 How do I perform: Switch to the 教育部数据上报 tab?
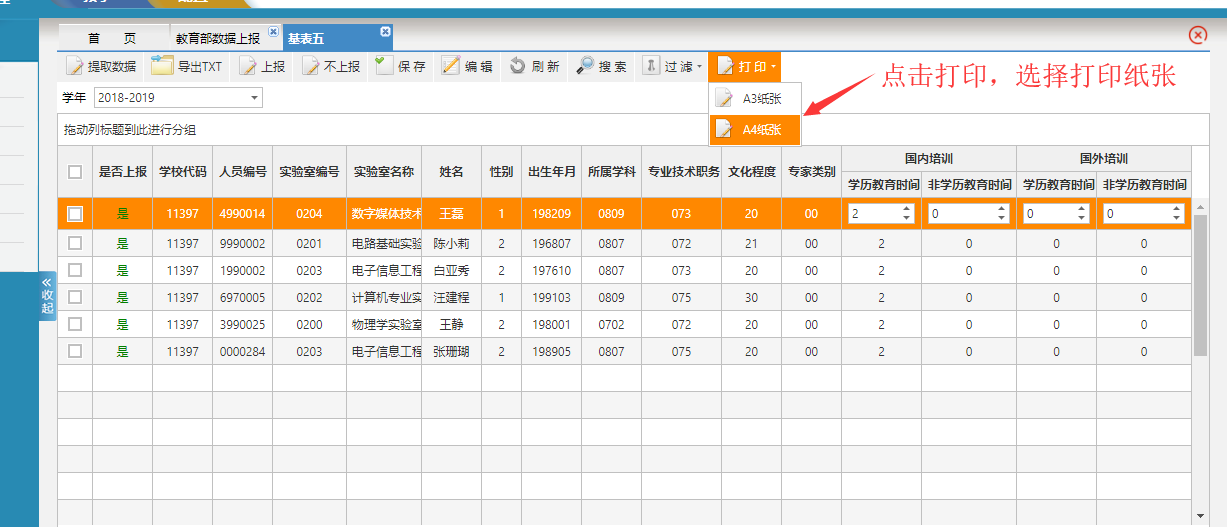218,39
